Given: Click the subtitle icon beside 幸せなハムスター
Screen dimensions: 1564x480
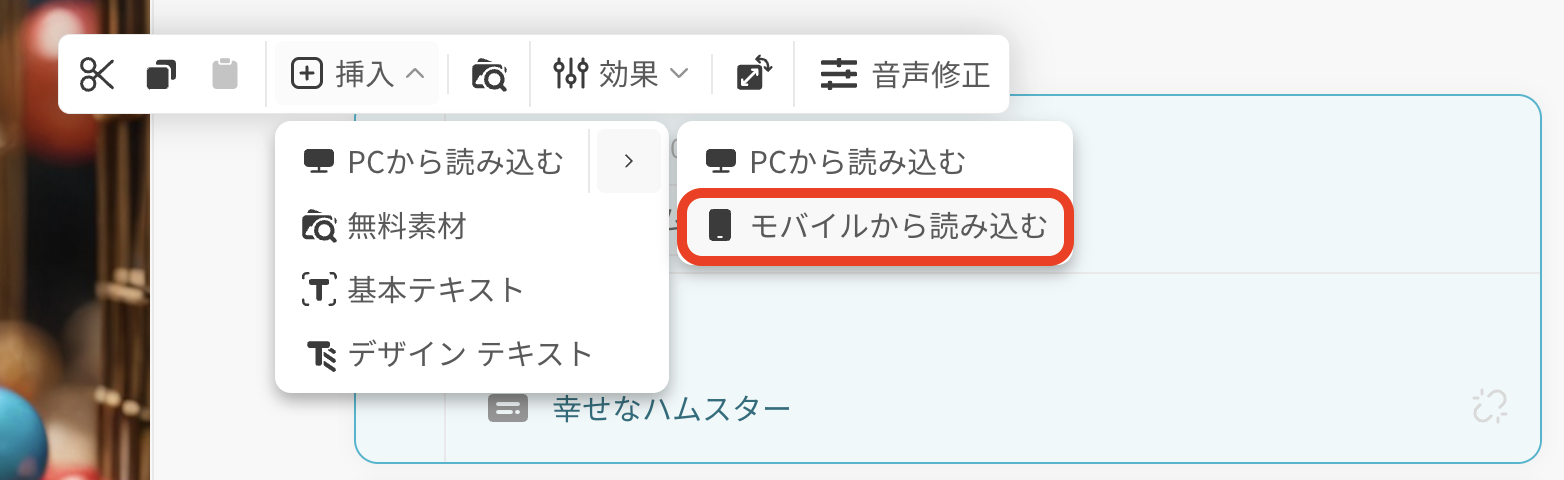Looking at the screenshot, I should coord(507,408).
